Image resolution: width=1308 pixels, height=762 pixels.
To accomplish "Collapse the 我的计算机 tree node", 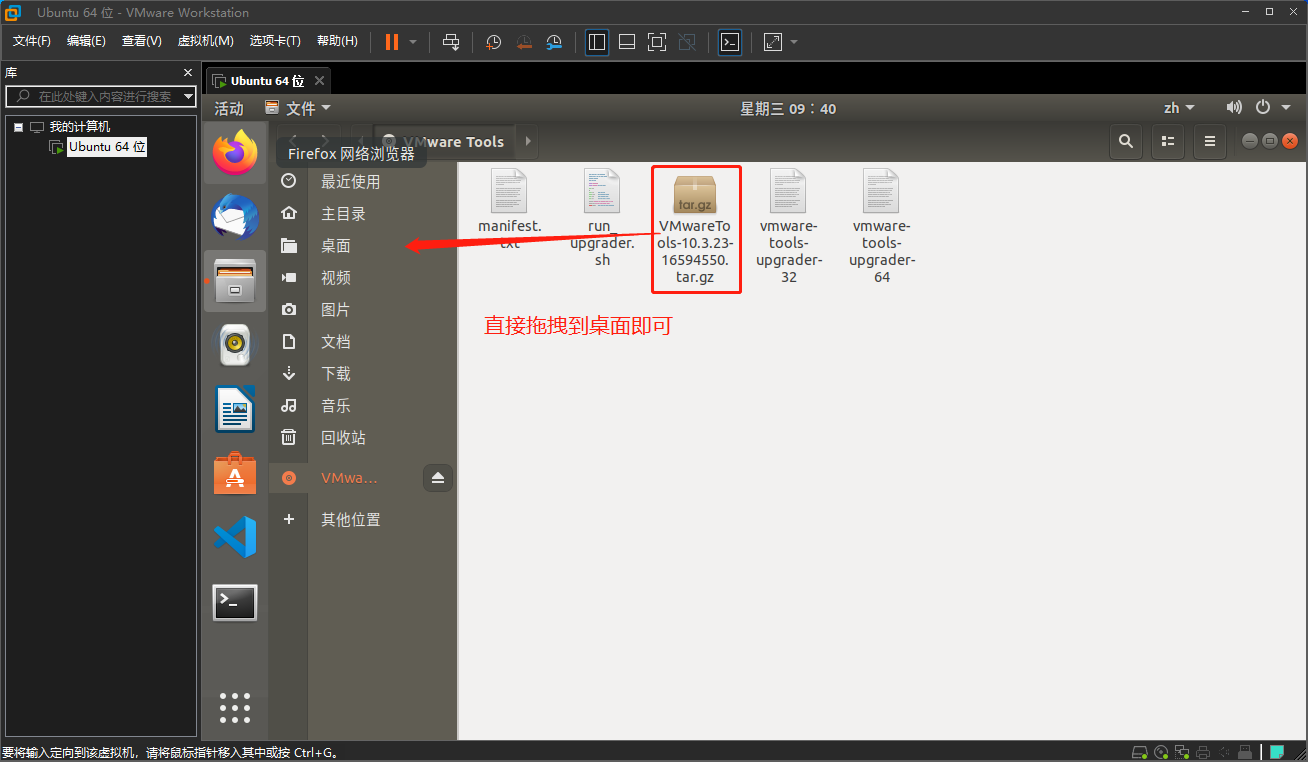I will coord(18,127).
